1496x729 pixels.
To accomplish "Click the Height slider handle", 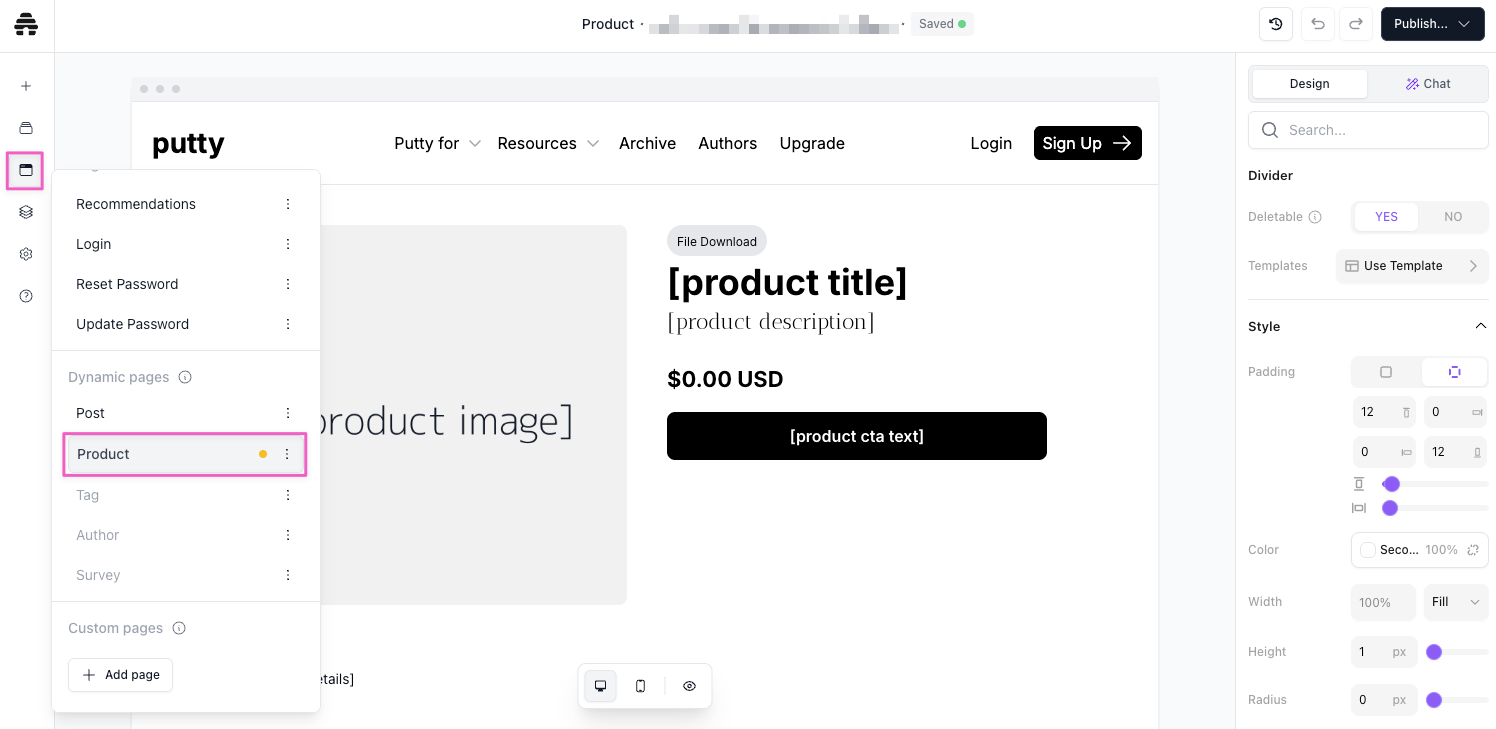I will click(1434, 652).
